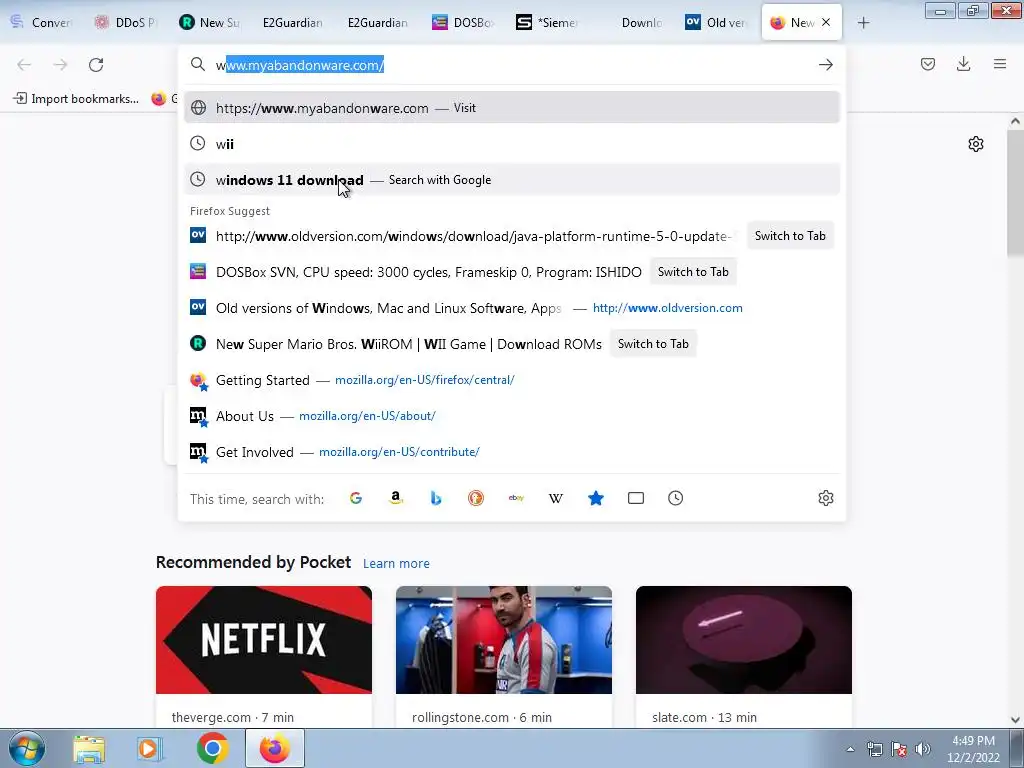Switch to first E2Guardian tab
The height and width of the screenshot is (768, 1024).
[x=293, y=22]
